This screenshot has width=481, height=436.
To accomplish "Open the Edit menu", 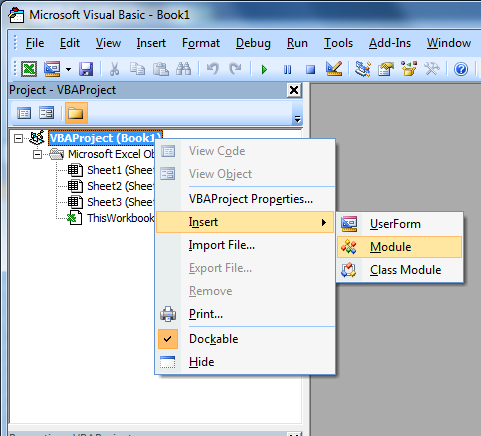I will pyautogui.click(x=70, y=43).
